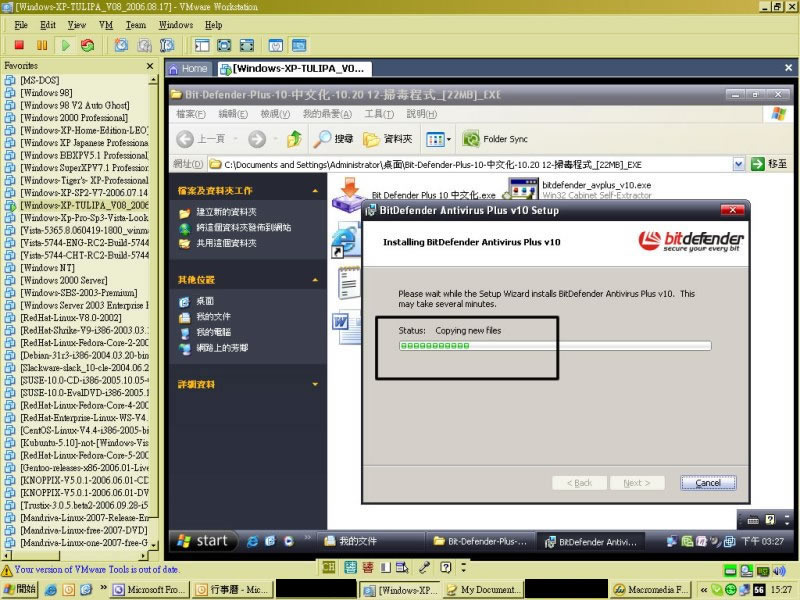Expand the 詳細資料 panel

[315, 384]
